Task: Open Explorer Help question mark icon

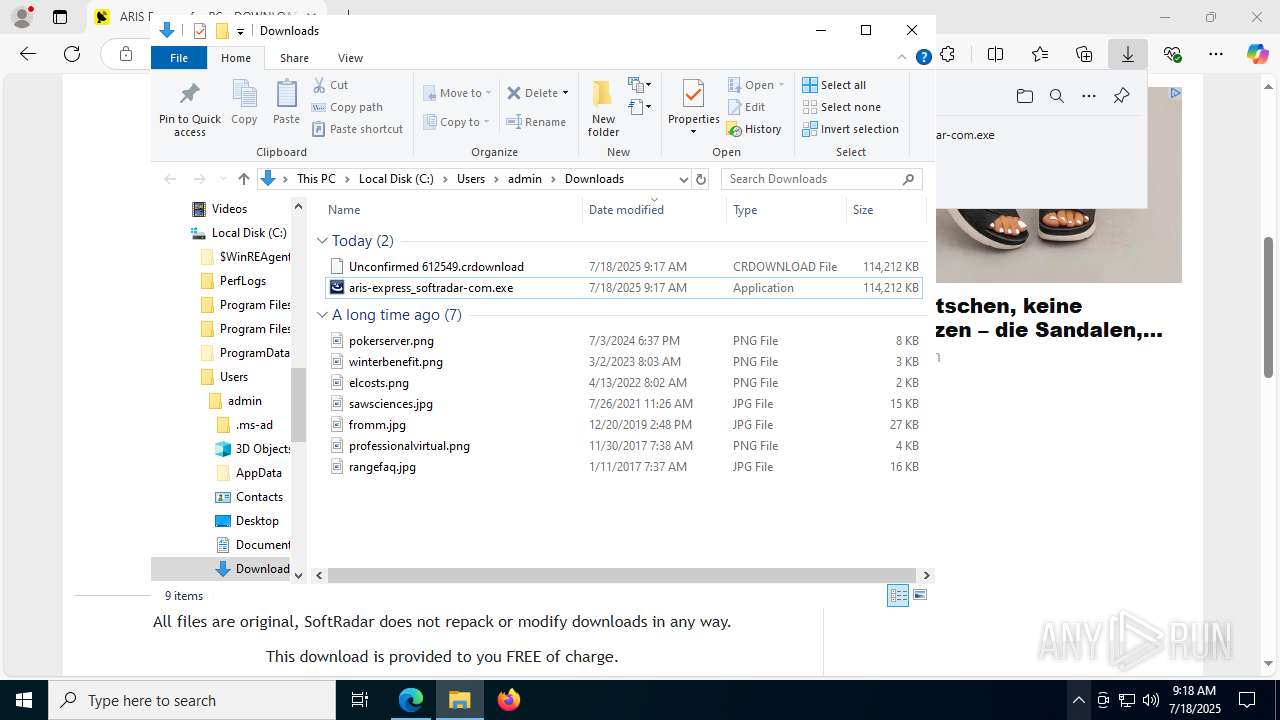Action: tap(924, 58)
